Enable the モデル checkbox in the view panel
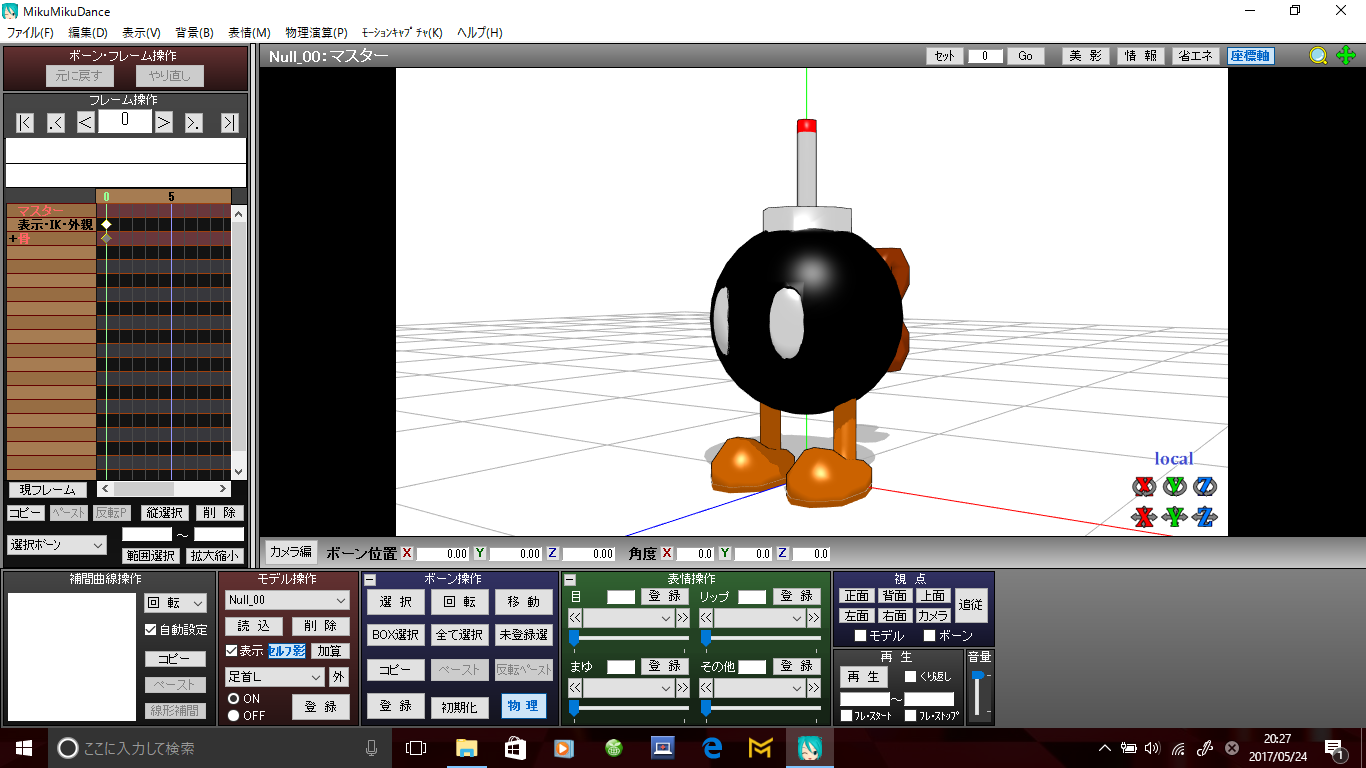Viewport: 1366px width, 768px height. pos(860,636)
